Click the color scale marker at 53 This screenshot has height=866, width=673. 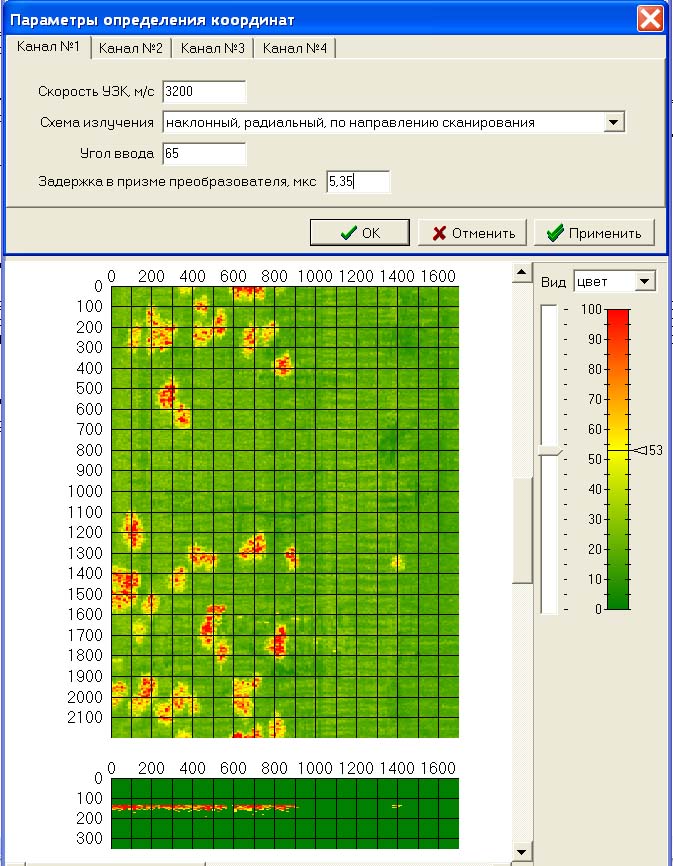[x=647, y=450]
